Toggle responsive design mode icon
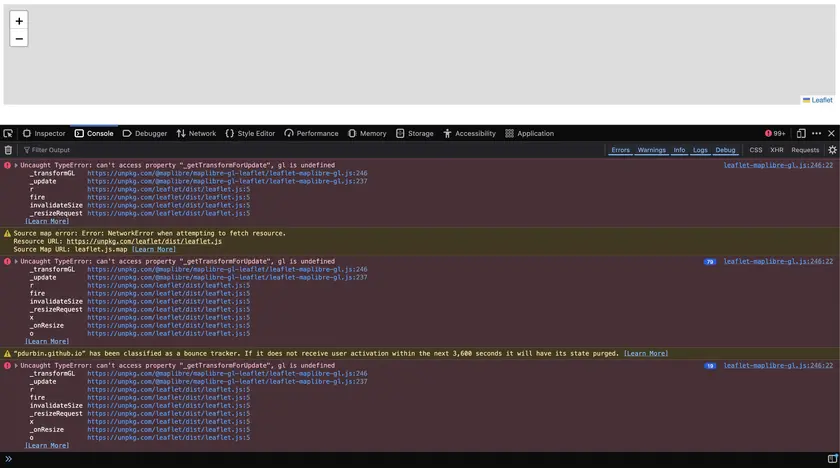Image resolution: width=840 pixels, height=468 pixels. click(801, 133)
